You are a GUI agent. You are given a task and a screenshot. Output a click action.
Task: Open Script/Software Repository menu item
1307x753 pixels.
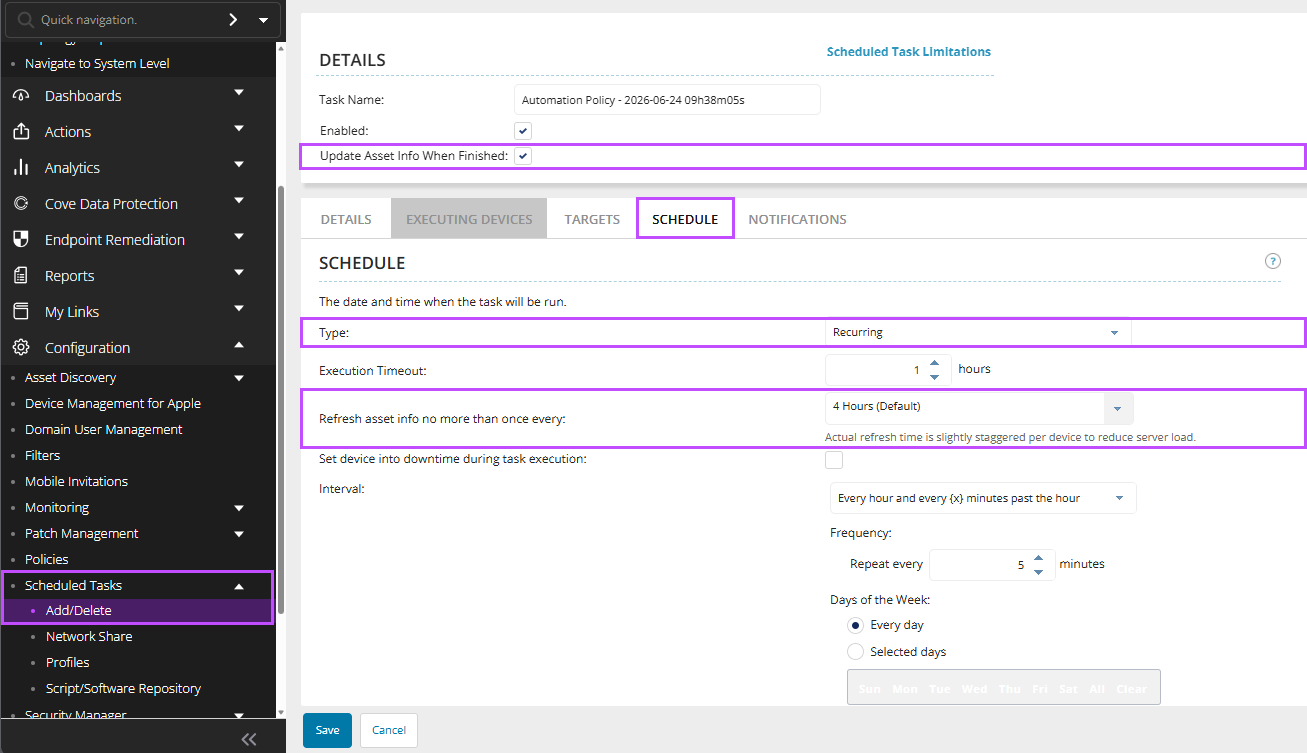pos(124,689)
